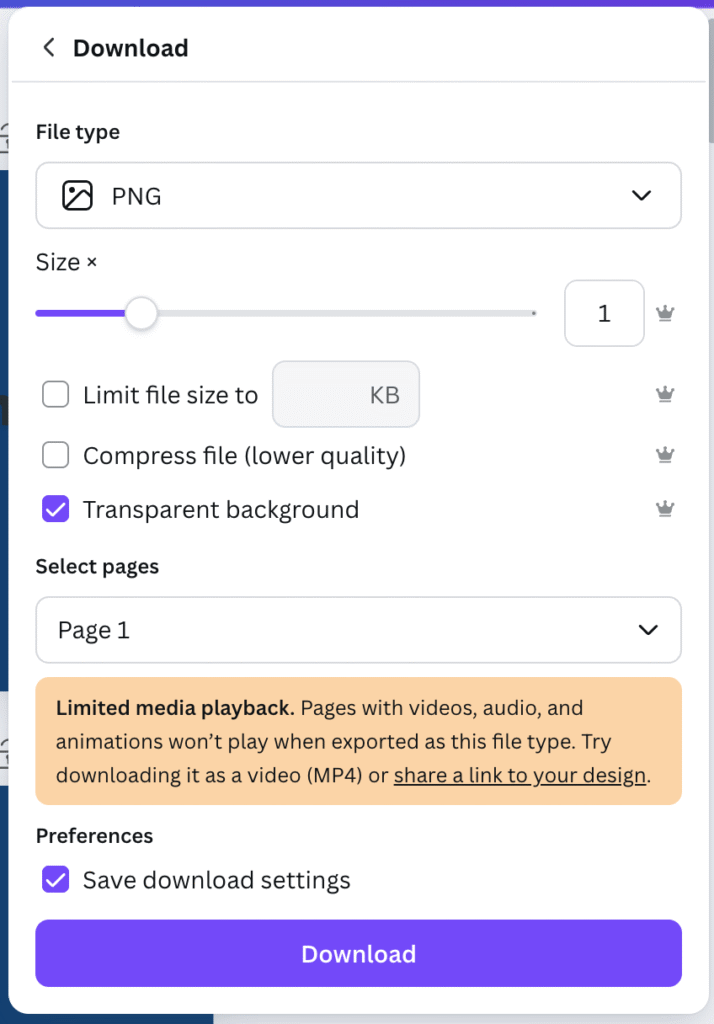Click the crown icon next to Size
The height and width of the screenshot is (1024, 714).
click(665, 314)
